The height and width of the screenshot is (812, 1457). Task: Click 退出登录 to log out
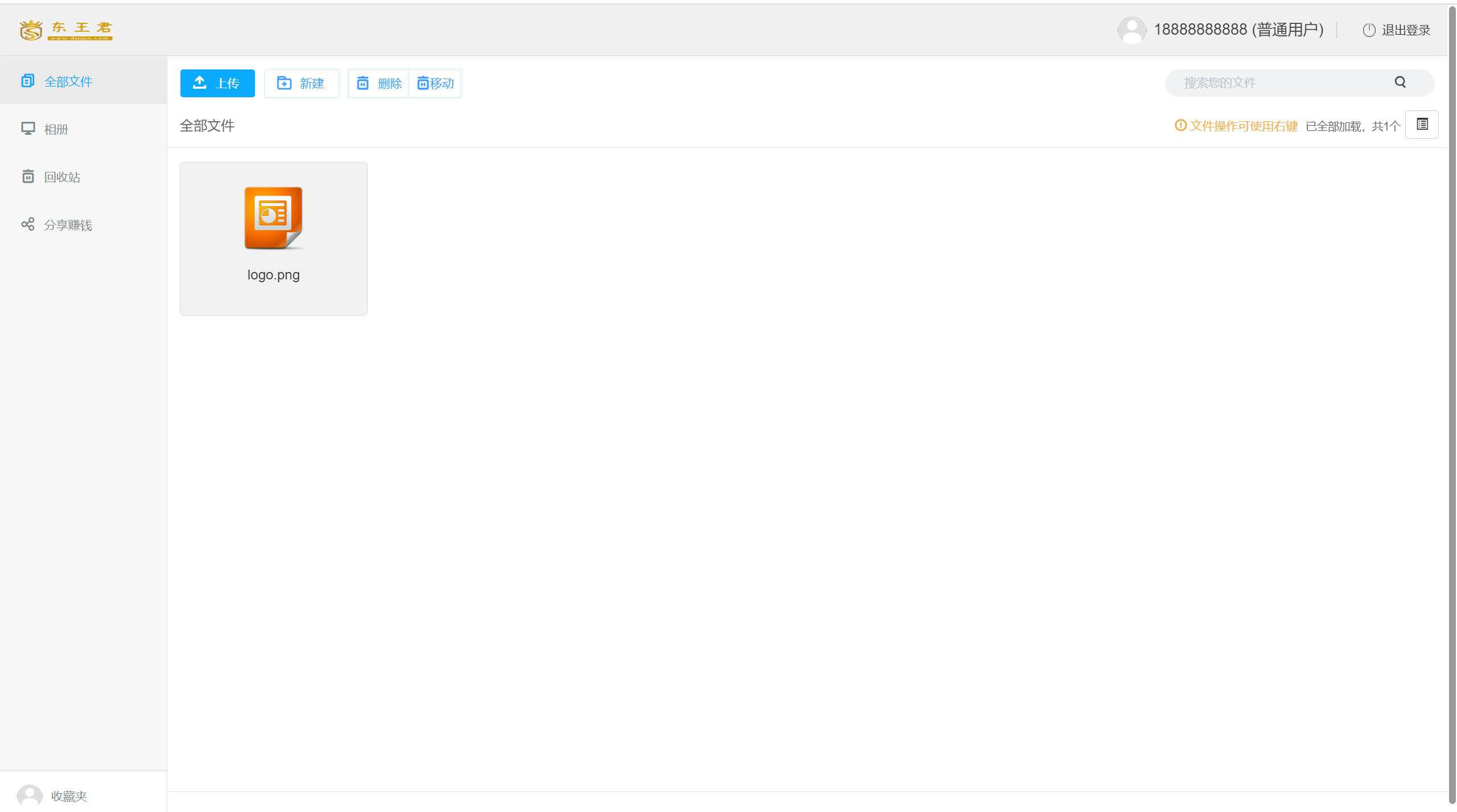pos(1396,30)
